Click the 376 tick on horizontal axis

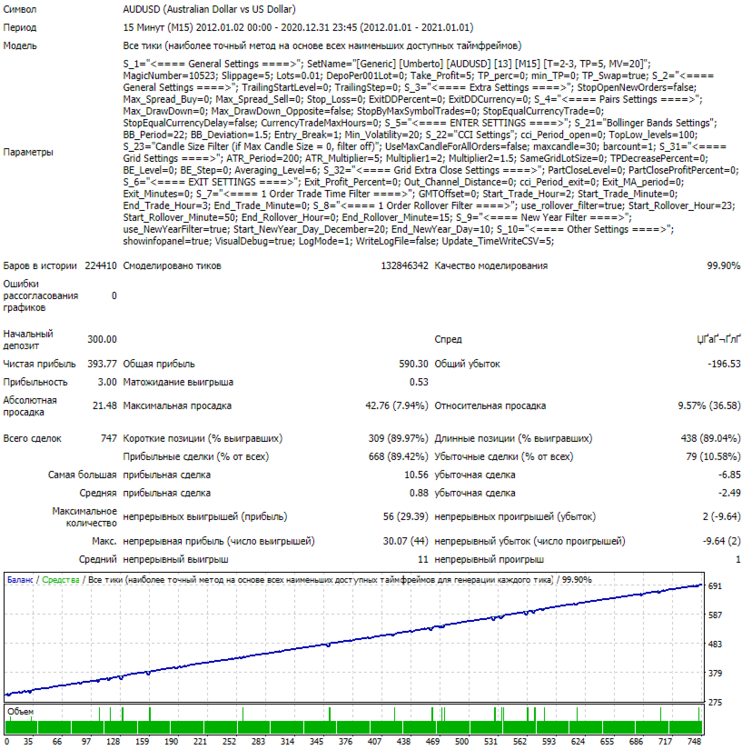[345, 741]
